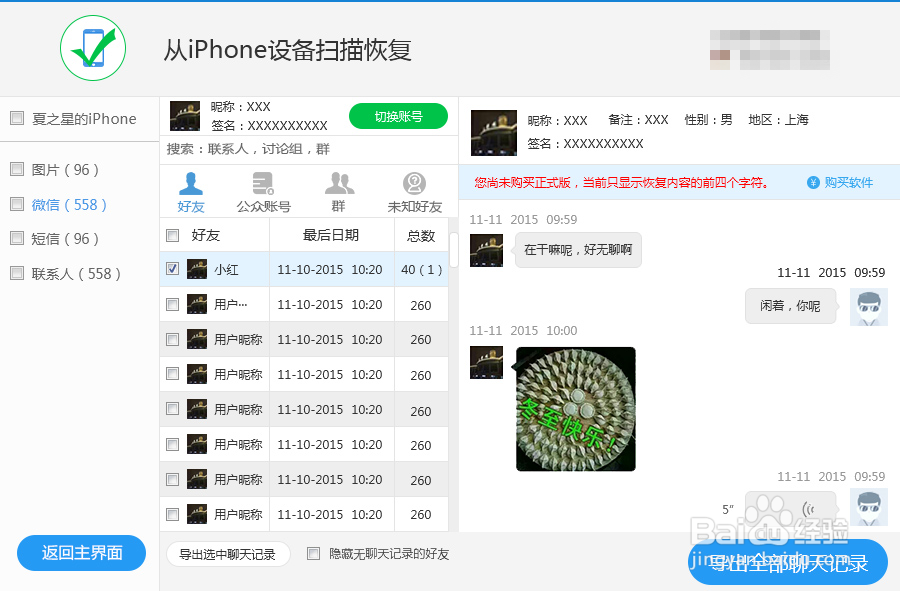The image size is (900, 591).
Task: Click the friend avatar beside image message
Action: pos(486,362)
